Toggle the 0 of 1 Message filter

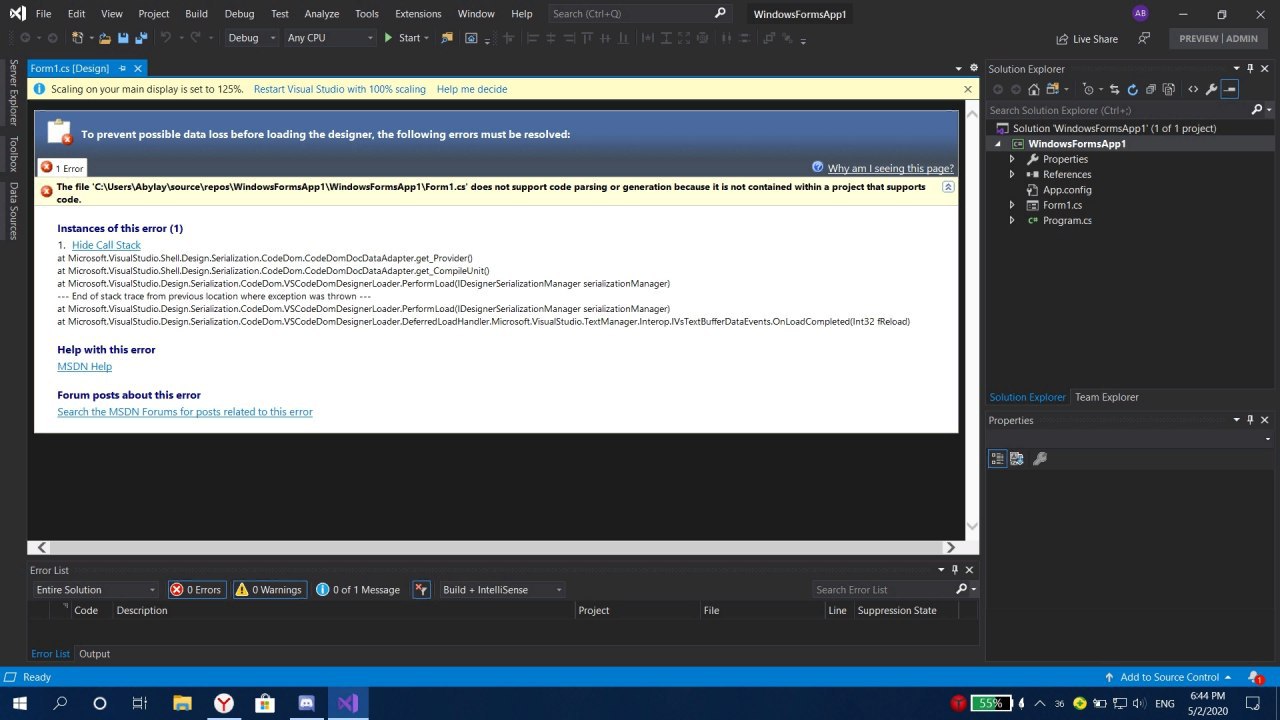358,590
